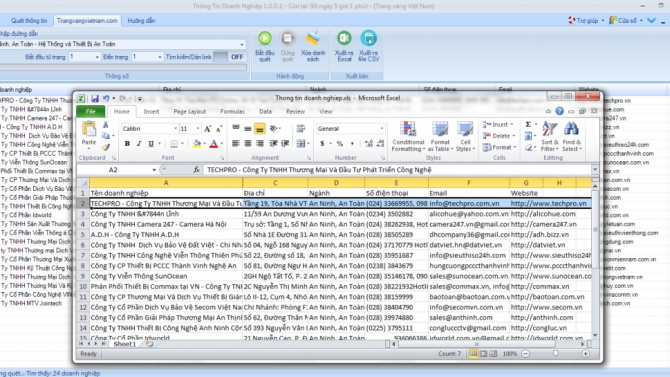This screenshot has height=377, width=670.
Task: Open the Hướng dẫn tab
Action: coord(141,21)
